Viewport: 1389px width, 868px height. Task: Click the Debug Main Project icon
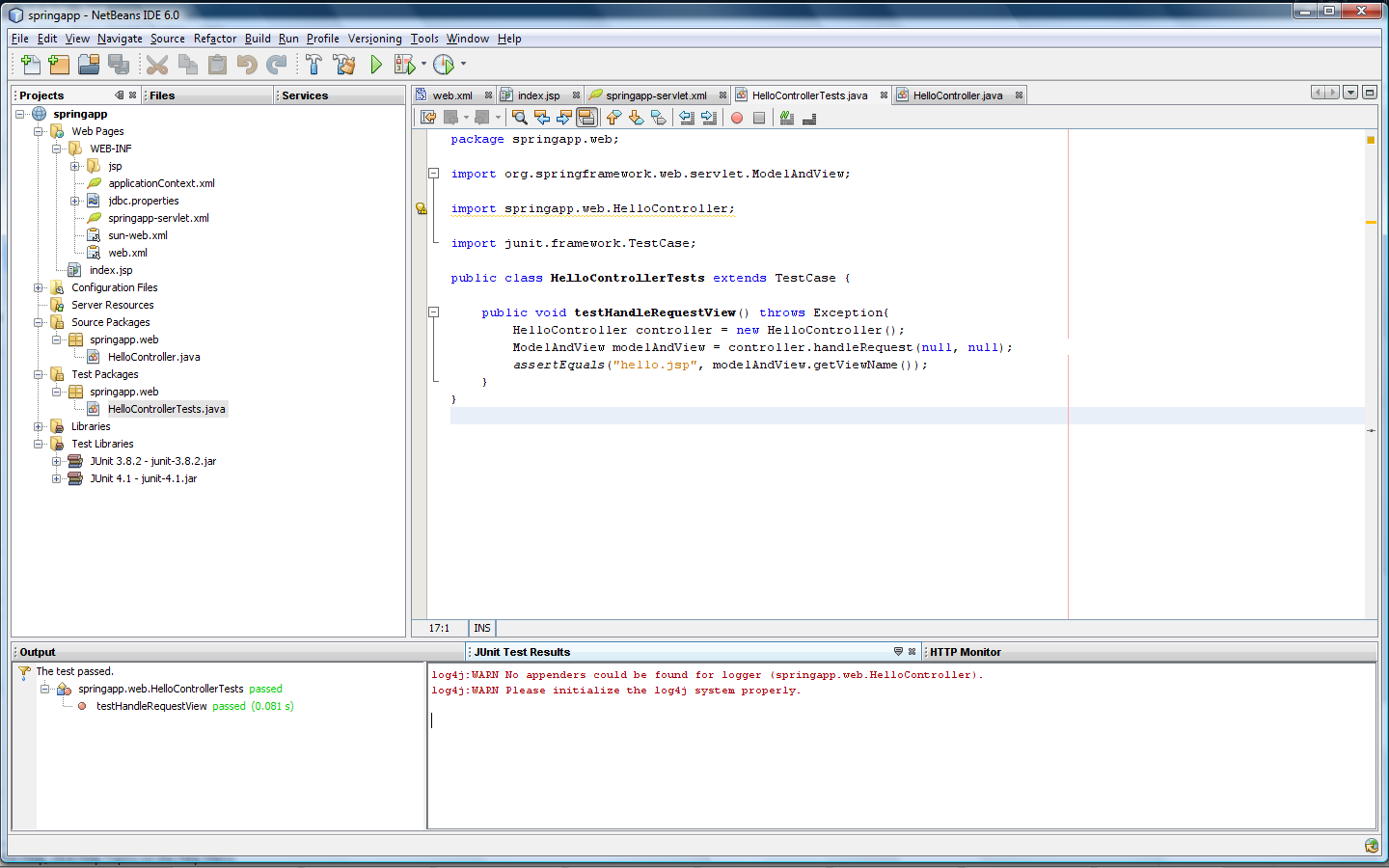coord(405,65)
